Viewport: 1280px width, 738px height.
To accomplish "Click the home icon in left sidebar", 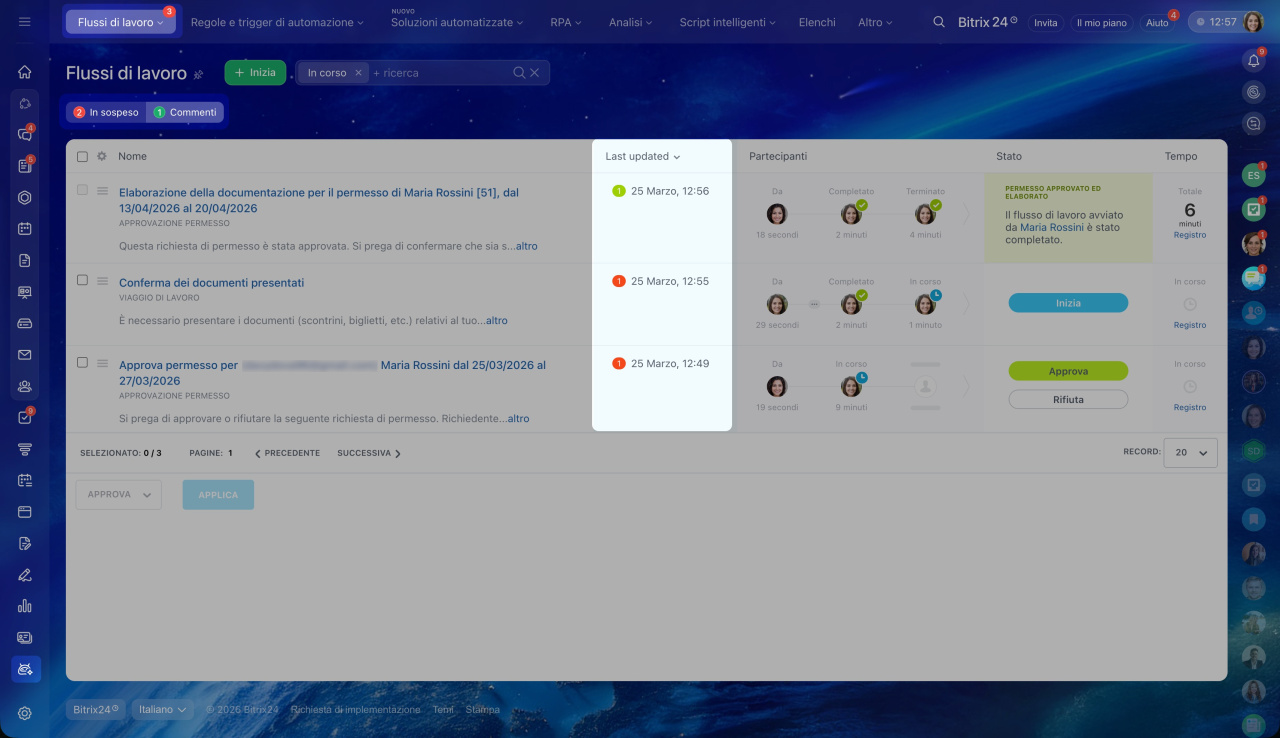I will pyautogui.click(x=25, y=72).
